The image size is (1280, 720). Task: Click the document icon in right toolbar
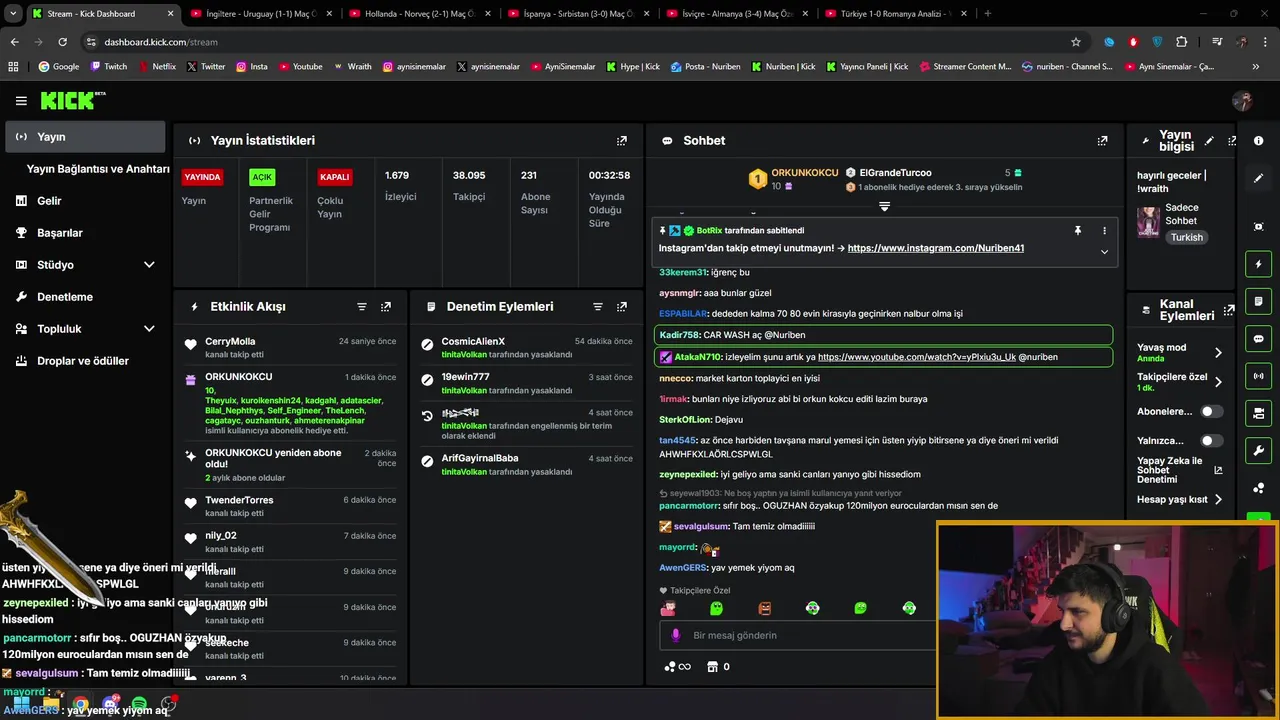click(x=1259, y=301)
